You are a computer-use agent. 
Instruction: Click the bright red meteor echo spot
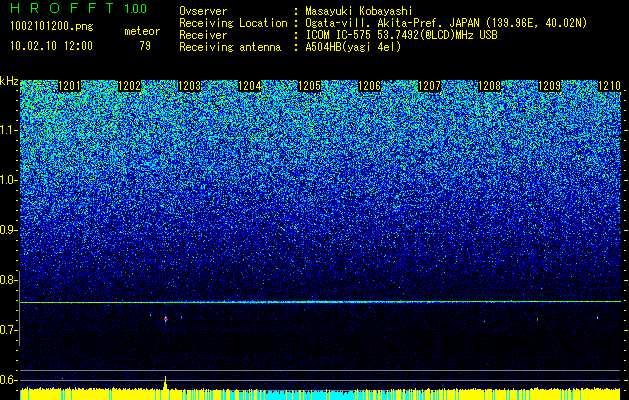(x=165, y=319)
